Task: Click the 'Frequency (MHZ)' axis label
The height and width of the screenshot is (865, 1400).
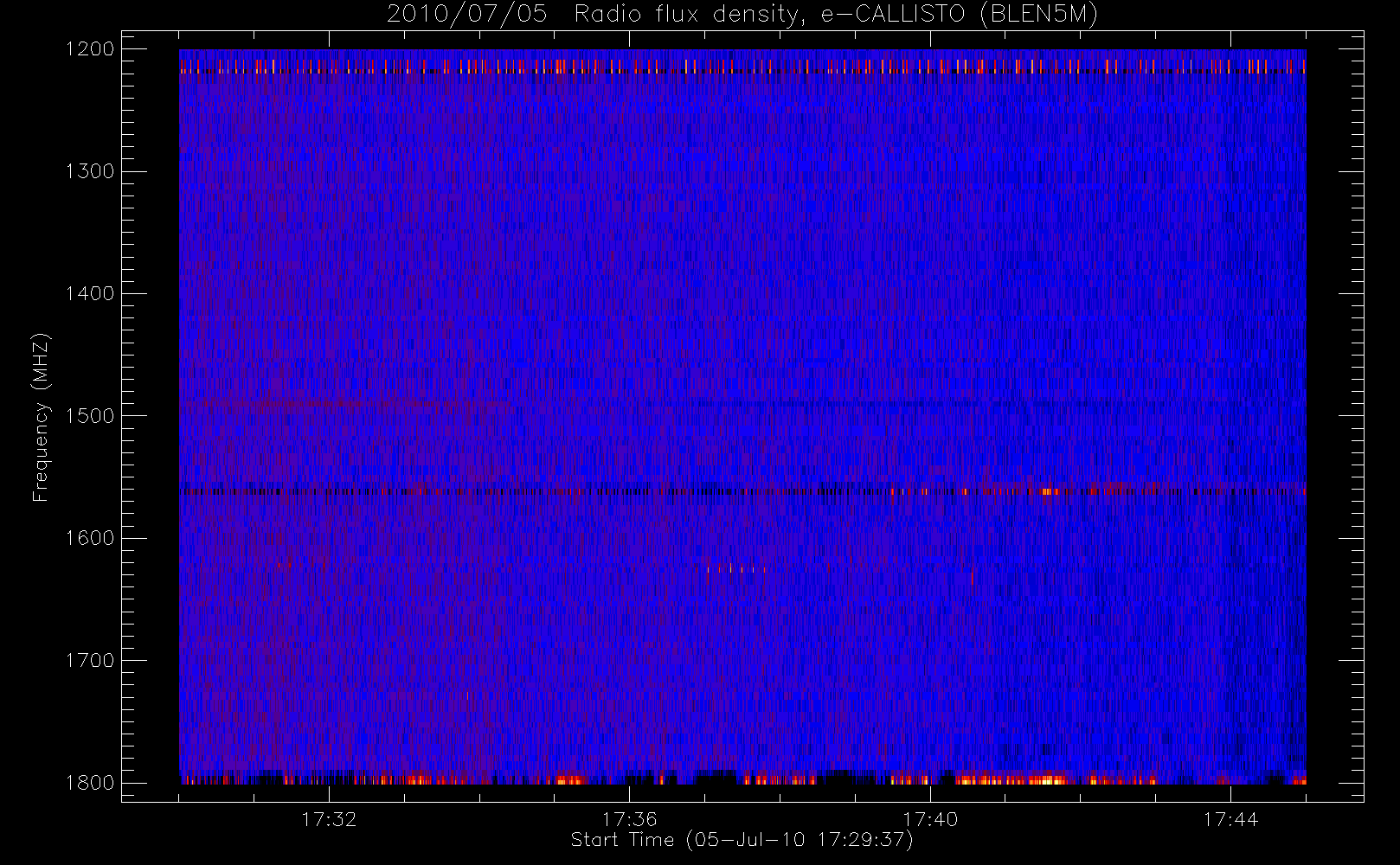Action: click(x=41, y=417)
